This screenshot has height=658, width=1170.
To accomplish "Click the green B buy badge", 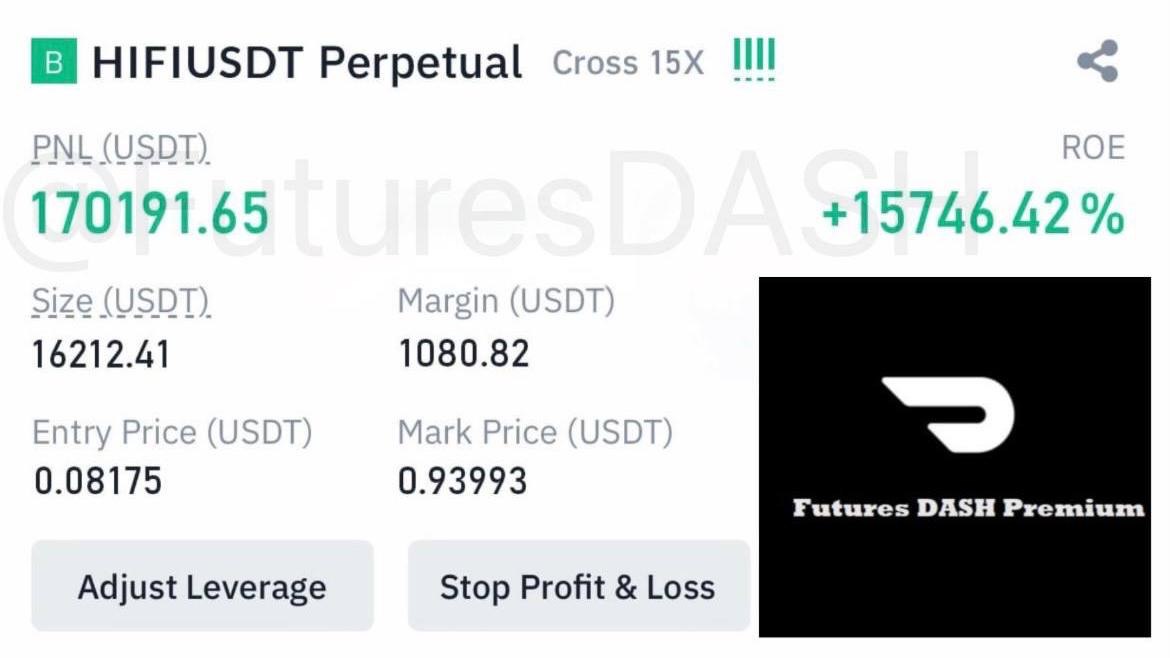I will tap(54, 61).
